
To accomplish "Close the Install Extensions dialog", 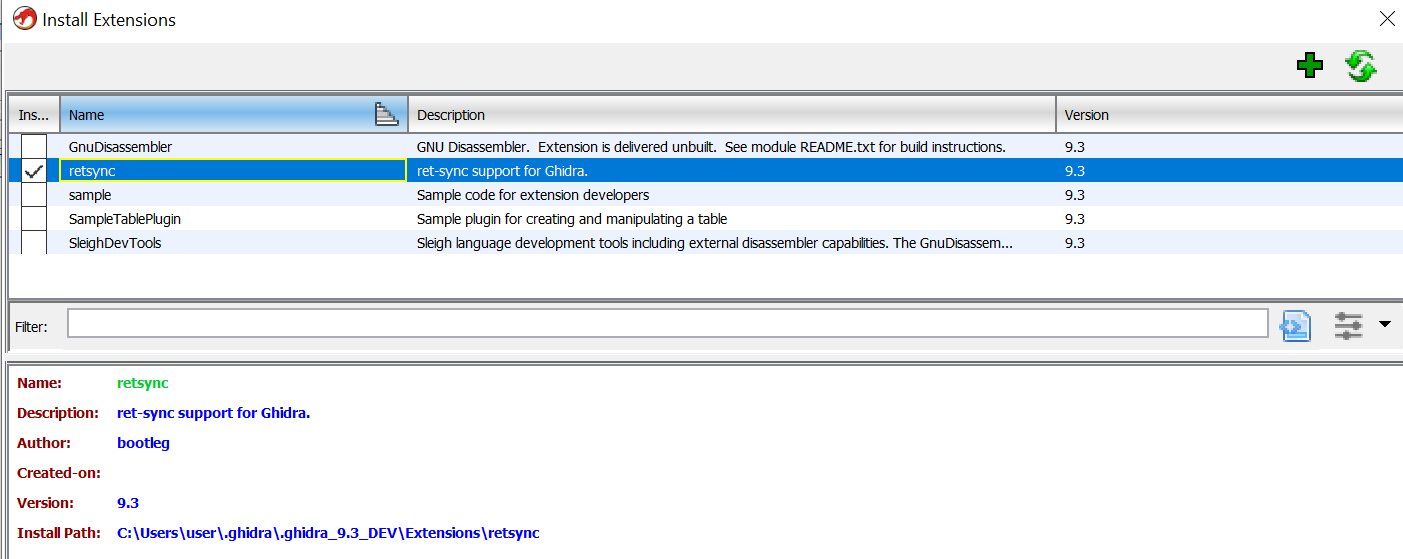I will point(1386,18).
